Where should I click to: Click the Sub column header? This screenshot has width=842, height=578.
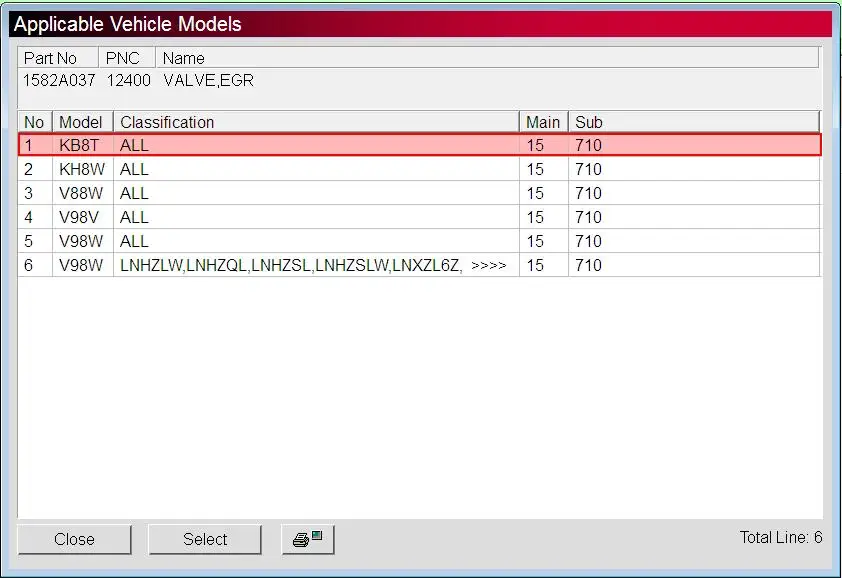pyautogui.click(x=694, y=122)
